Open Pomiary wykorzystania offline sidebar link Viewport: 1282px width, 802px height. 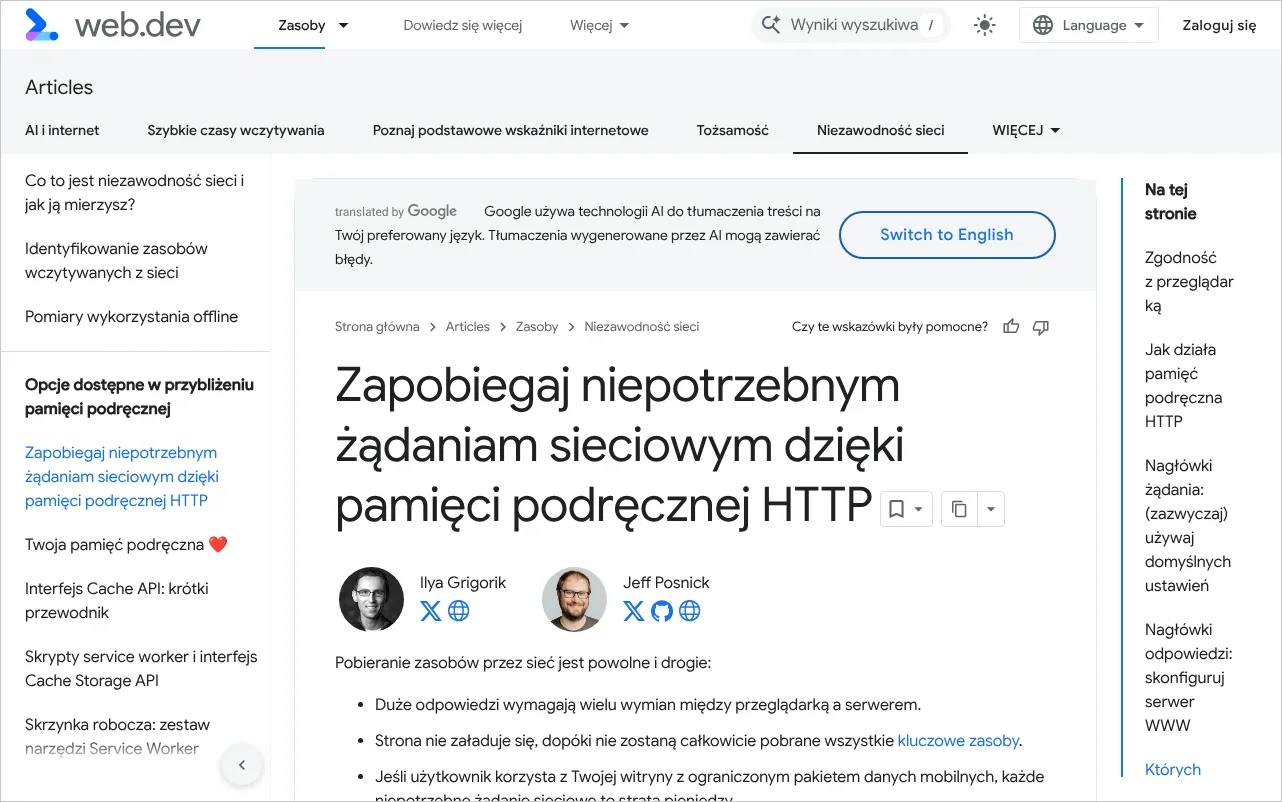(132, 317)
